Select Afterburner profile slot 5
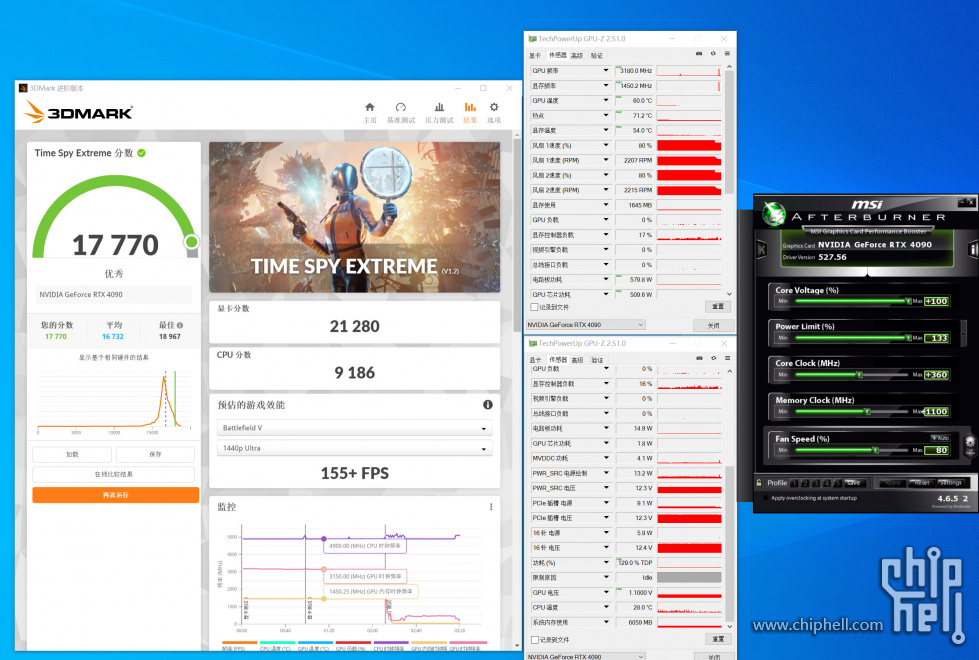This screenshot has width=979, height=660. (837, 483)
